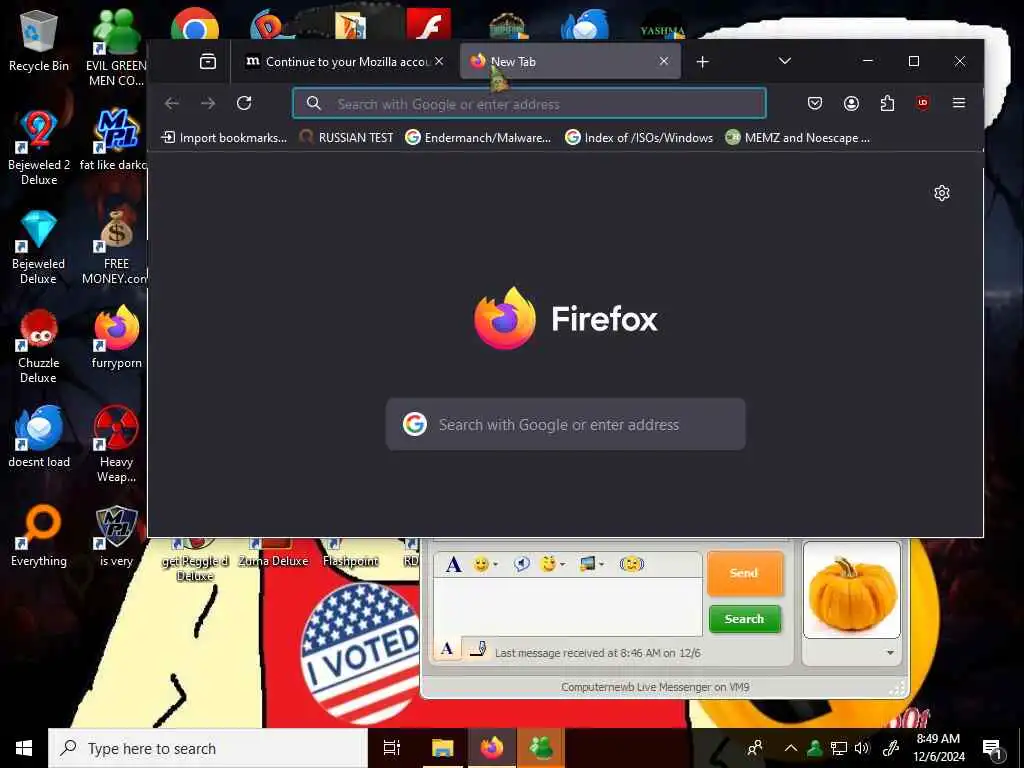This screenshot has width=1024, height=768.
Task: Open New Tab personalize gear icon
Action: 942,193
